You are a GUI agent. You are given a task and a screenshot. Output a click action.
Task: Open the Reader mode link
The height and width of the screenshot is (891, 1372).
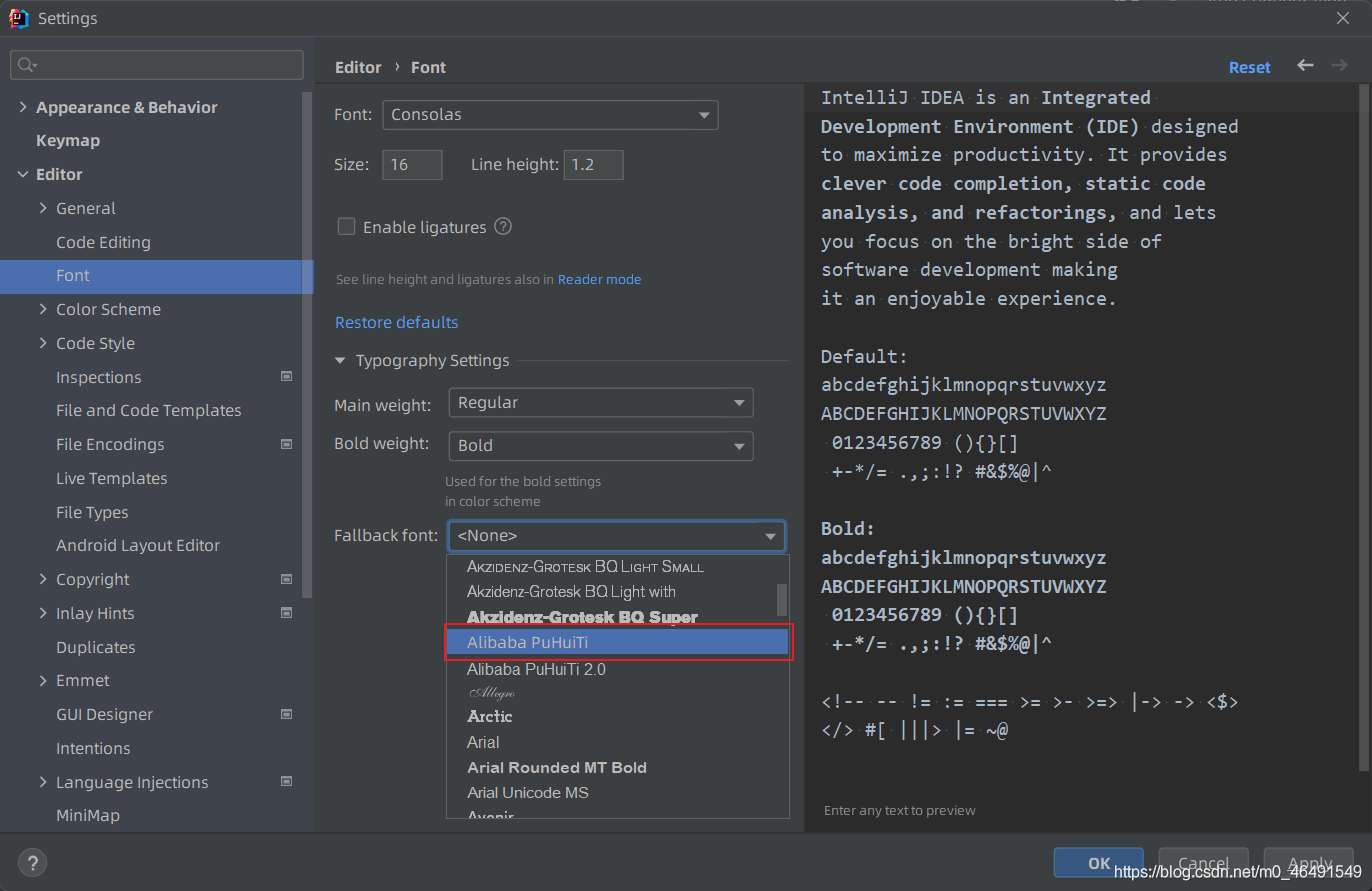click(599, 279)
